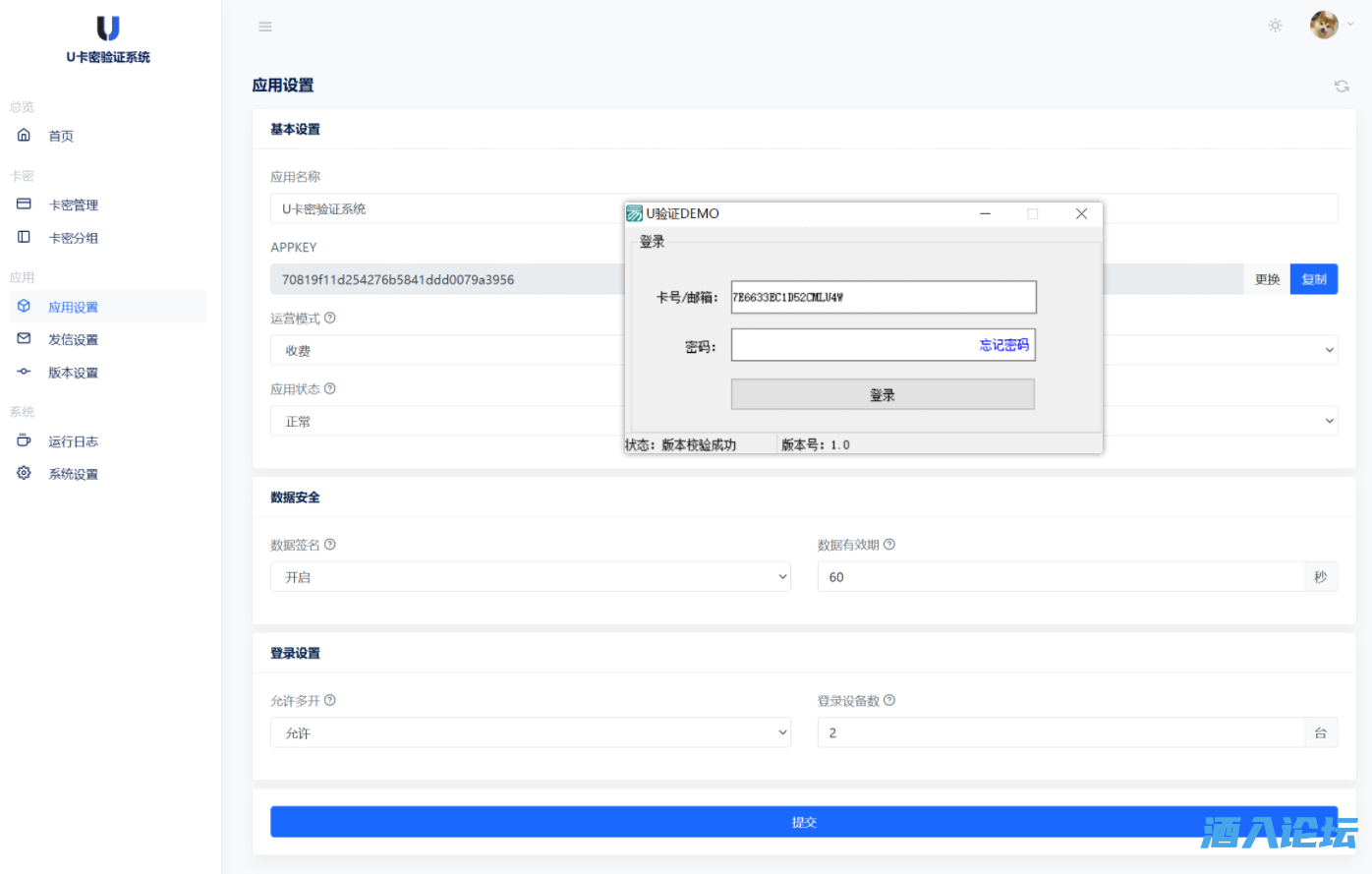The height and width of the screenshot is (874, 1372).
Task: Click the help icon next to 登录设备数
Action: pyautogui.click(x=889, y=701)
